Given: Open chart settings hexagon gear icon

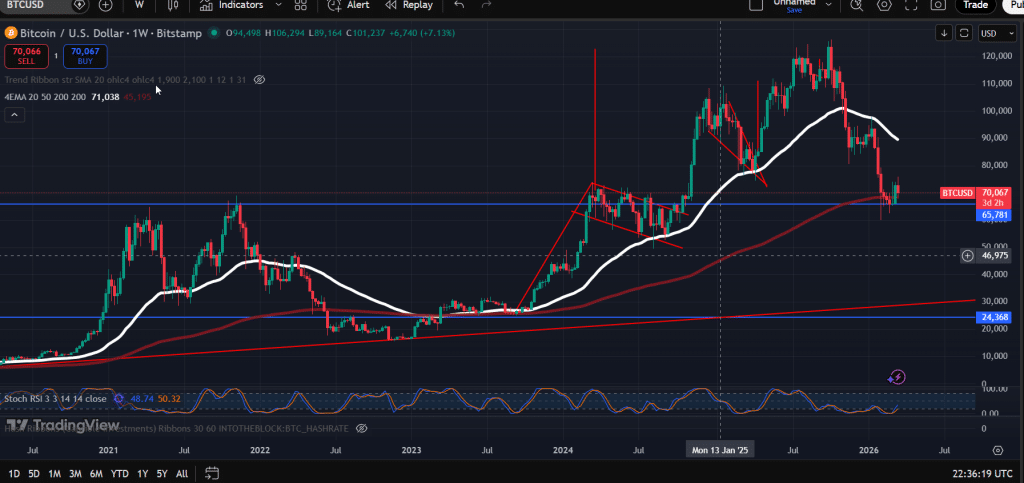Looking at the screenshot, I should [x=884, y=5].
